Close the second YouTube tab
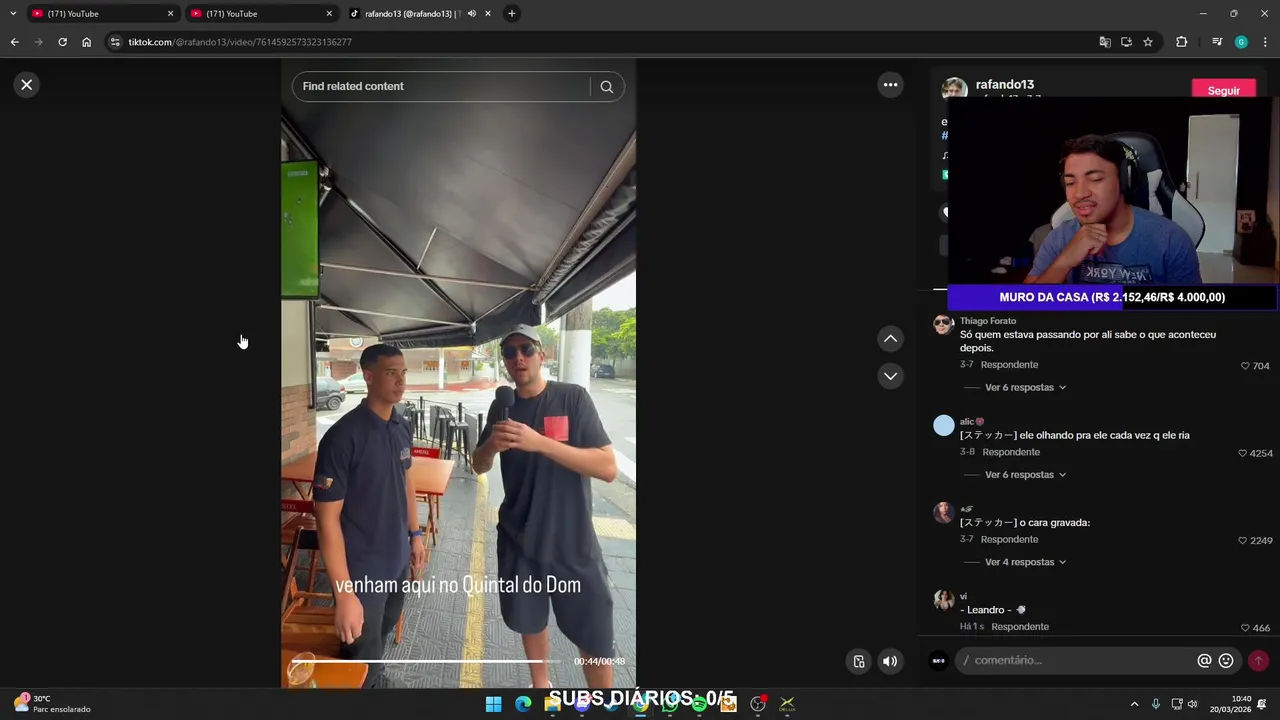 [x=329, y=14]
